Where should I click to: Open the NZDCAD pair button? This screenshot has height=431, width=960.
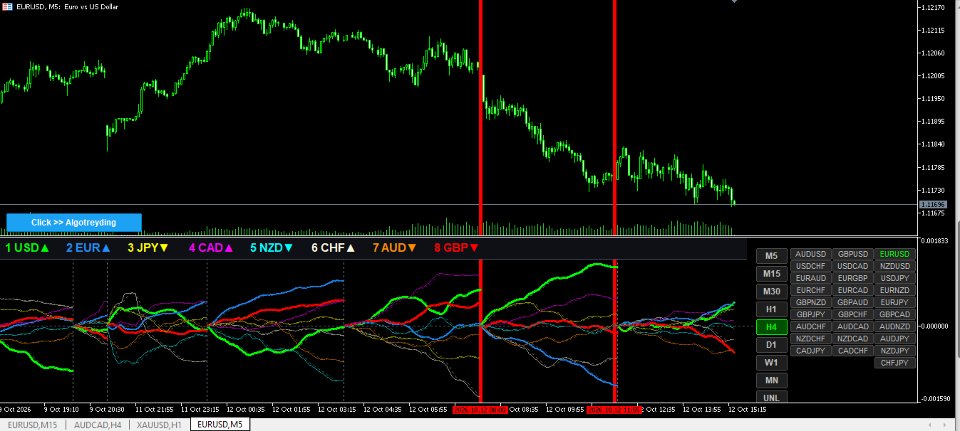coord(853,339)
